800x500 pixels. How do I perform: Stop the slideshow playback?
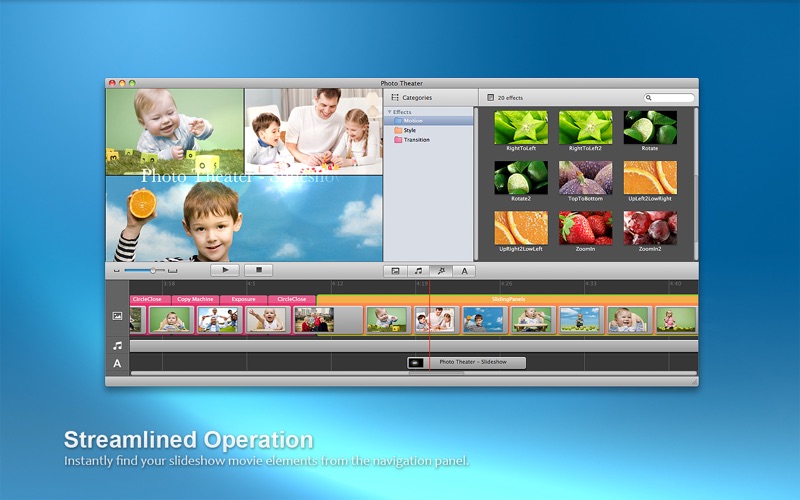(258, 270)
